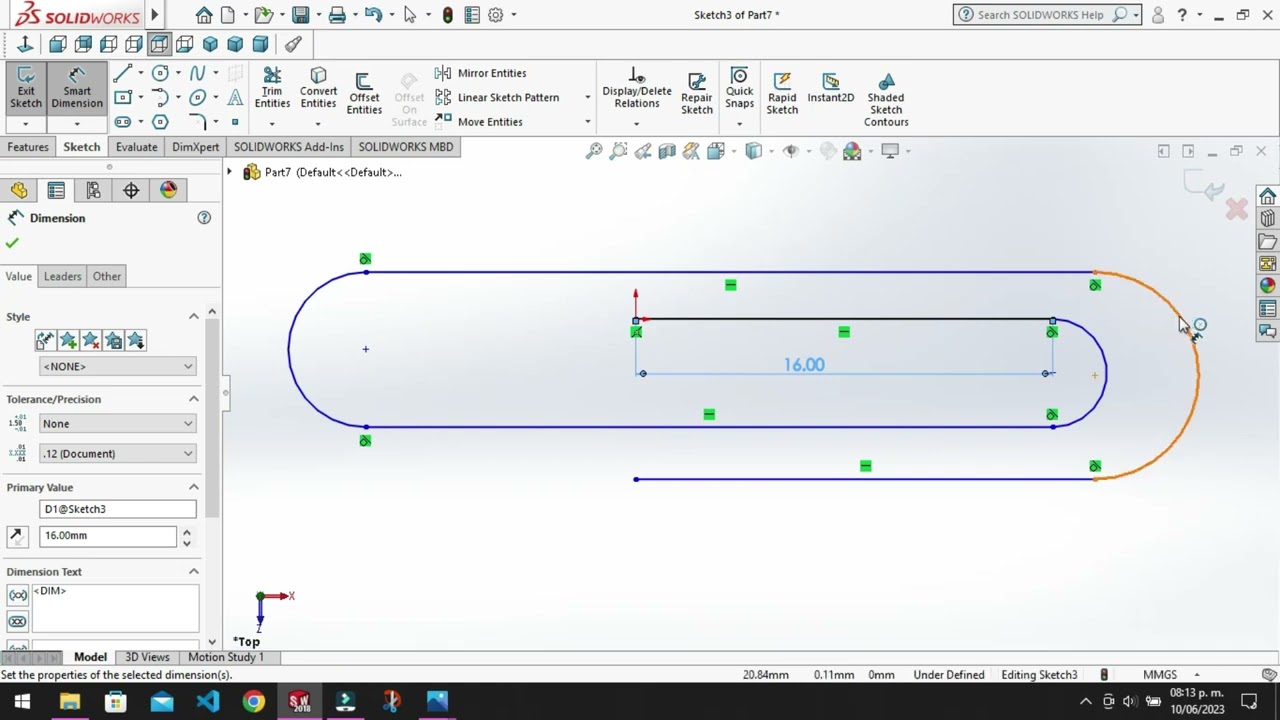Click the Rebuild traffic light icon
The width and height of the screenshot is (1280, 720).
click(447, 15)
